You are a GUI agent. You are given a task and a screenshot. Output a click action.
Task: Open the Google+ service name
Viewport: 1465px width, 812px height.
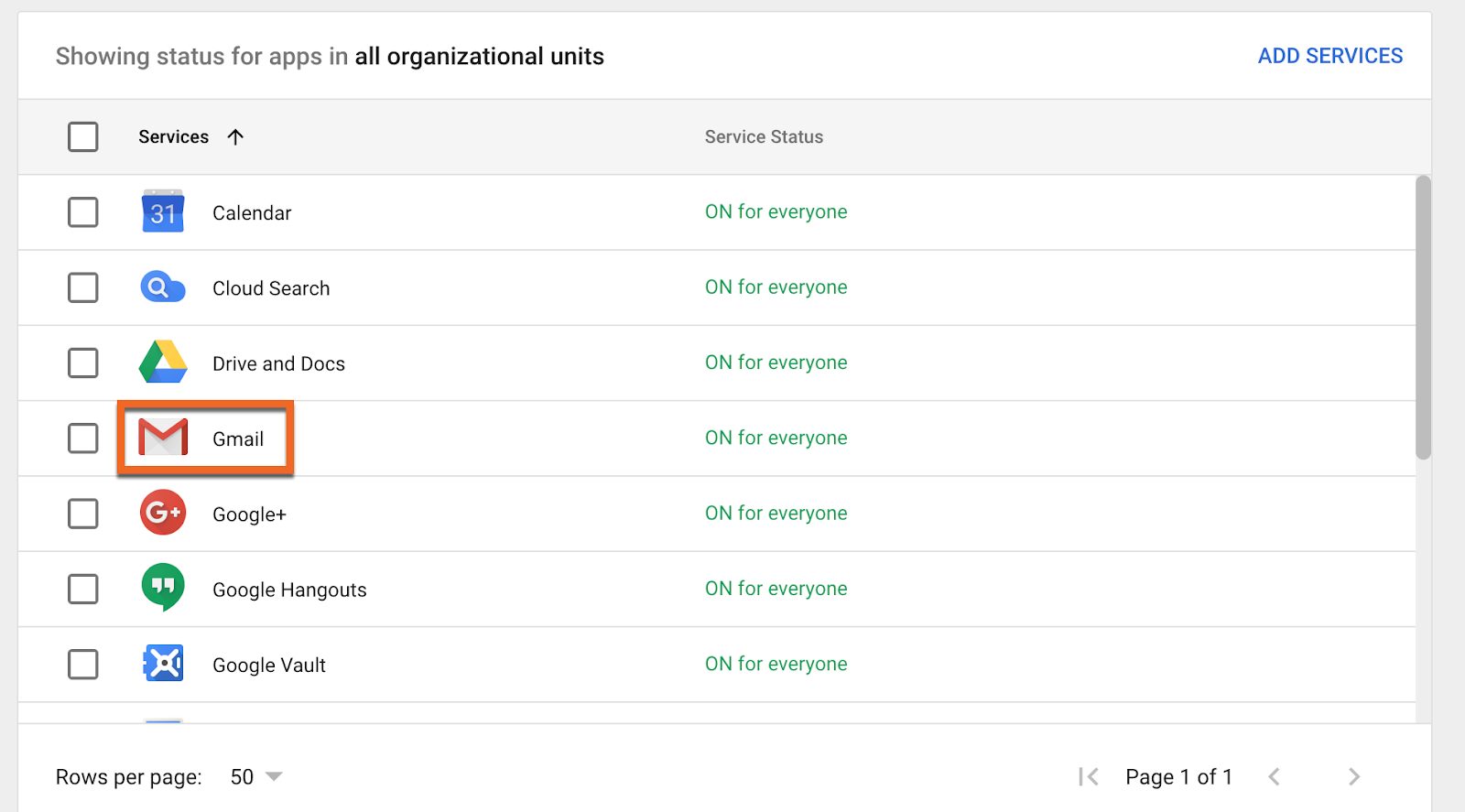coord(249,514)
